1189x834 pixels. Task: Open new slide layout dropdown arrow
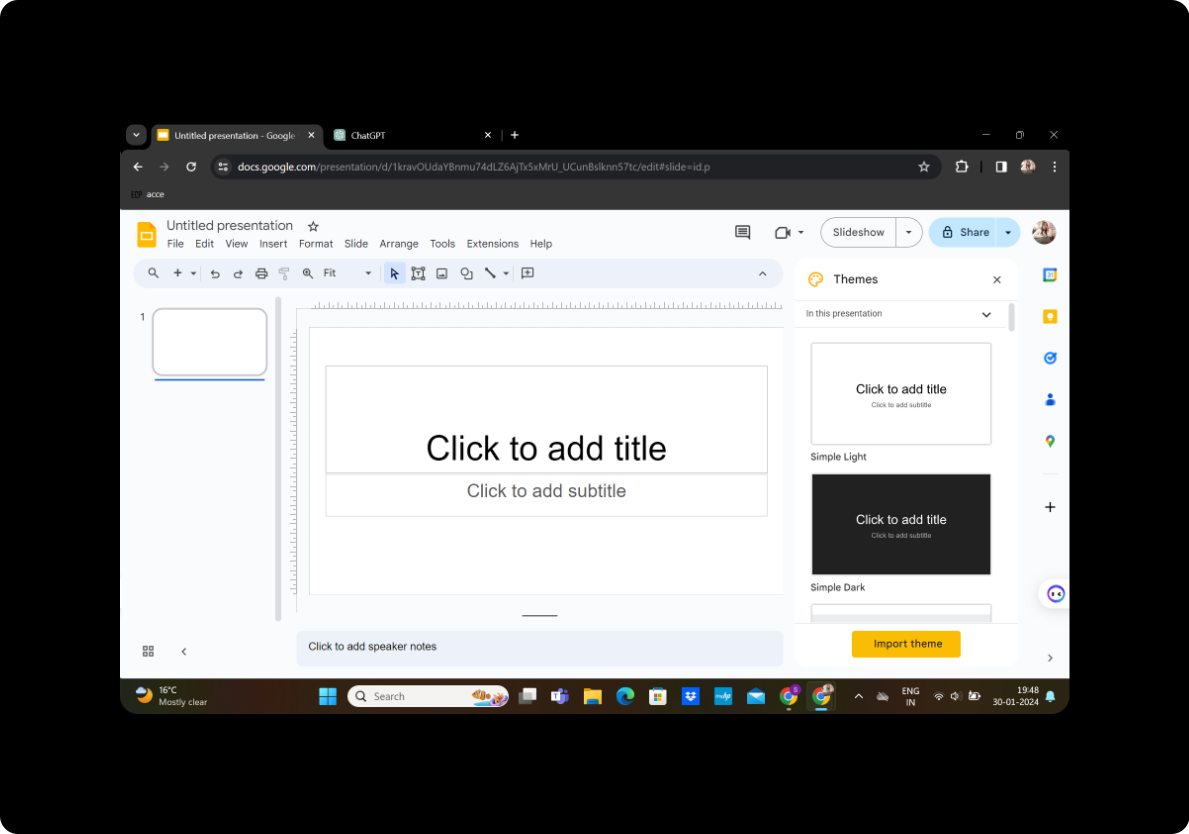[x=193, y=274]
